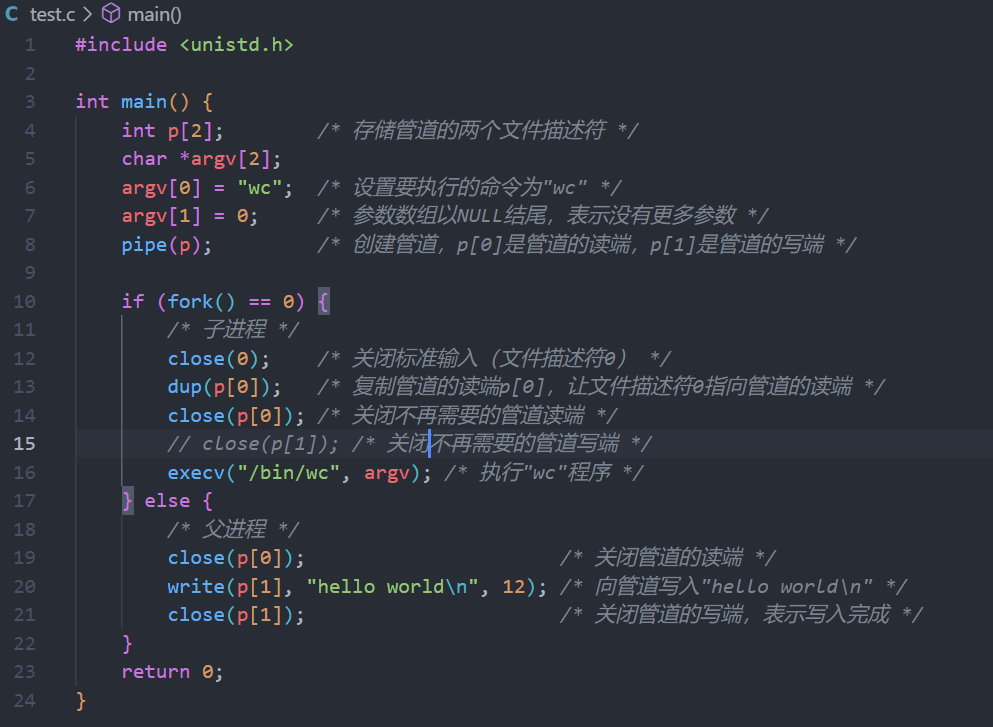This screenshot has height=727, width=993.
Task: Open the test.c breadcrumb dropdown
Action: (50, 15)
